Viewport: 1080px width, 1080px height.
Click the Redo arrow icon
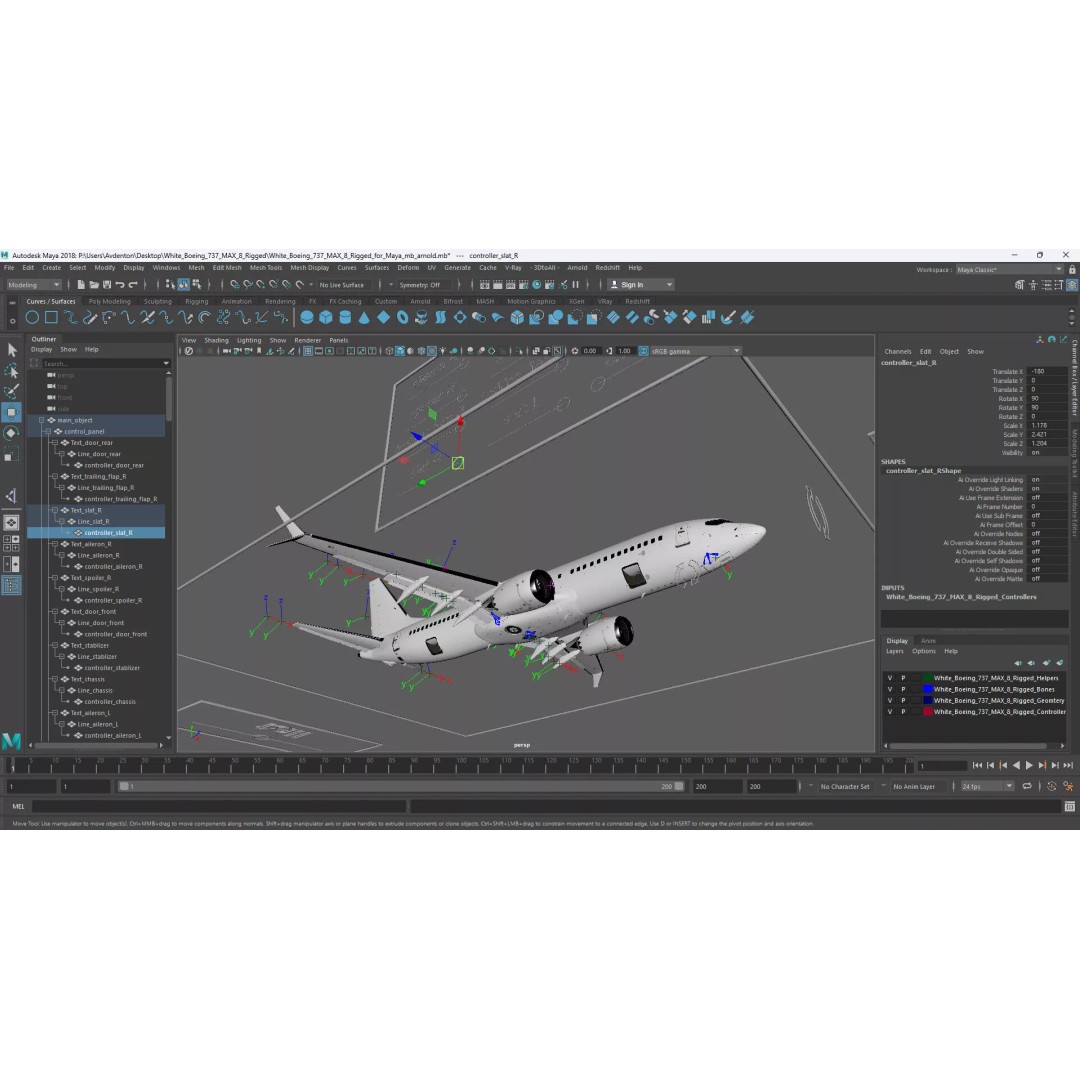click(x=133, y=284)
